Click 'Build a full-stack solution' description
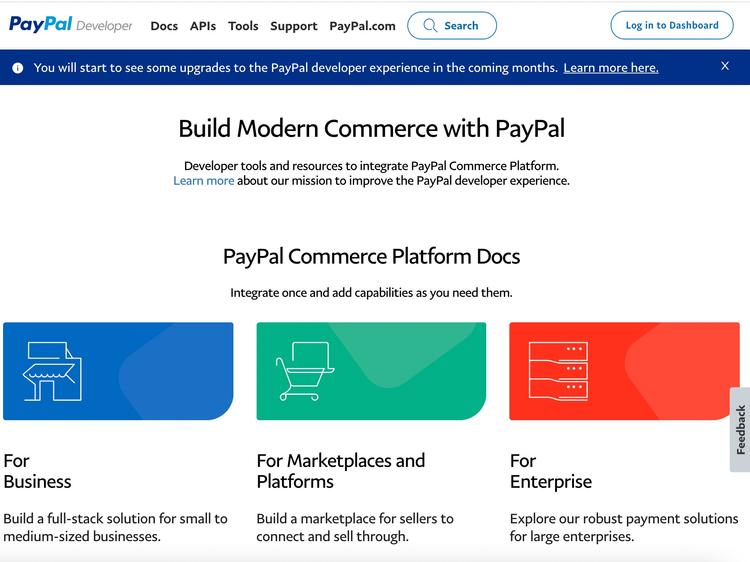 point(115,528)
